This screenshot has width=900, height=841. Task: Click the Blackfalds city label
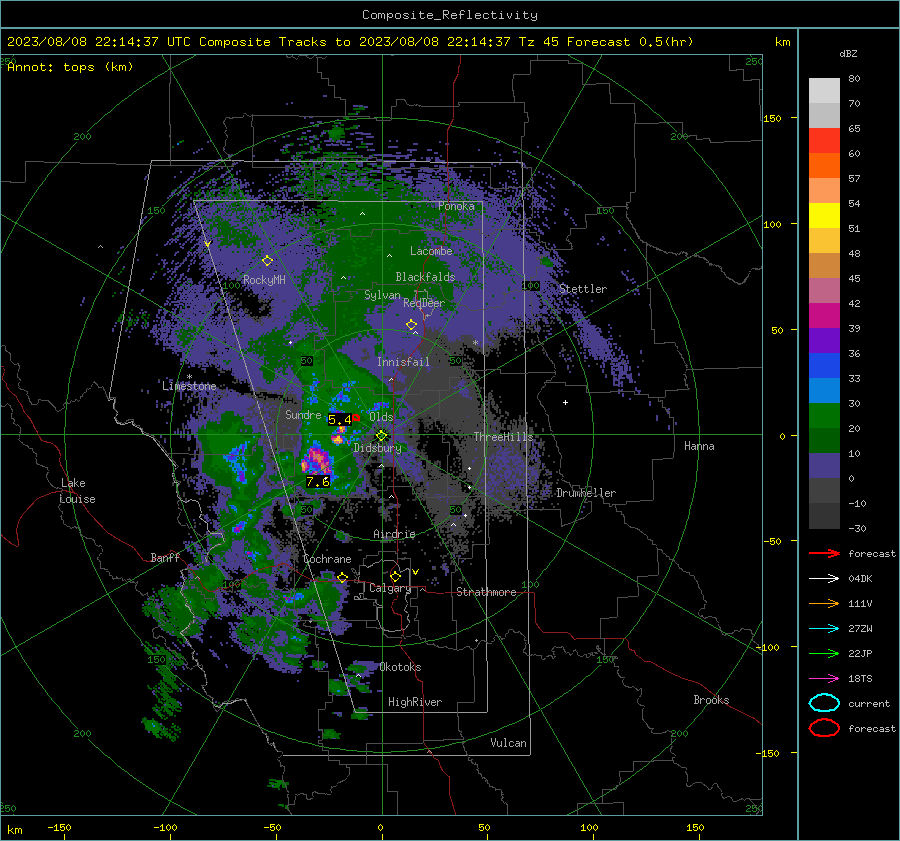click(425, 277)
